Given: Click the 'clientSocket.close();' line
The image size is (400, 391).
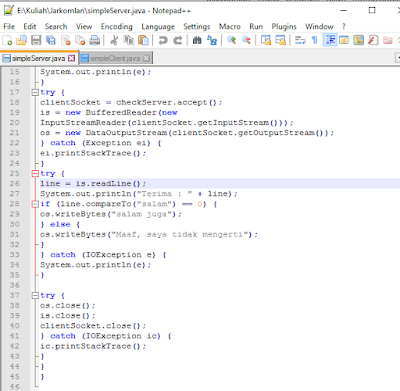Looking at the screenshot, I should click(x=93, y=326).
